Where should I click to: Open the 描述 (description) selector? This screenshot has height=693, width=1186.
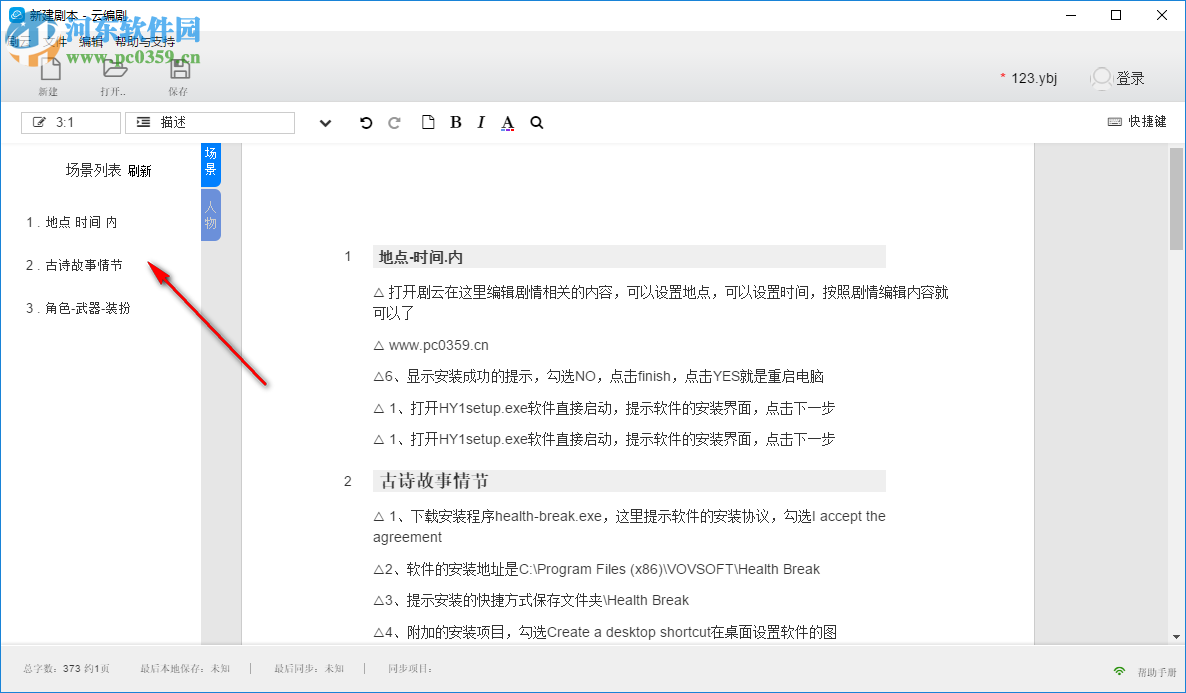pos(209,122)
